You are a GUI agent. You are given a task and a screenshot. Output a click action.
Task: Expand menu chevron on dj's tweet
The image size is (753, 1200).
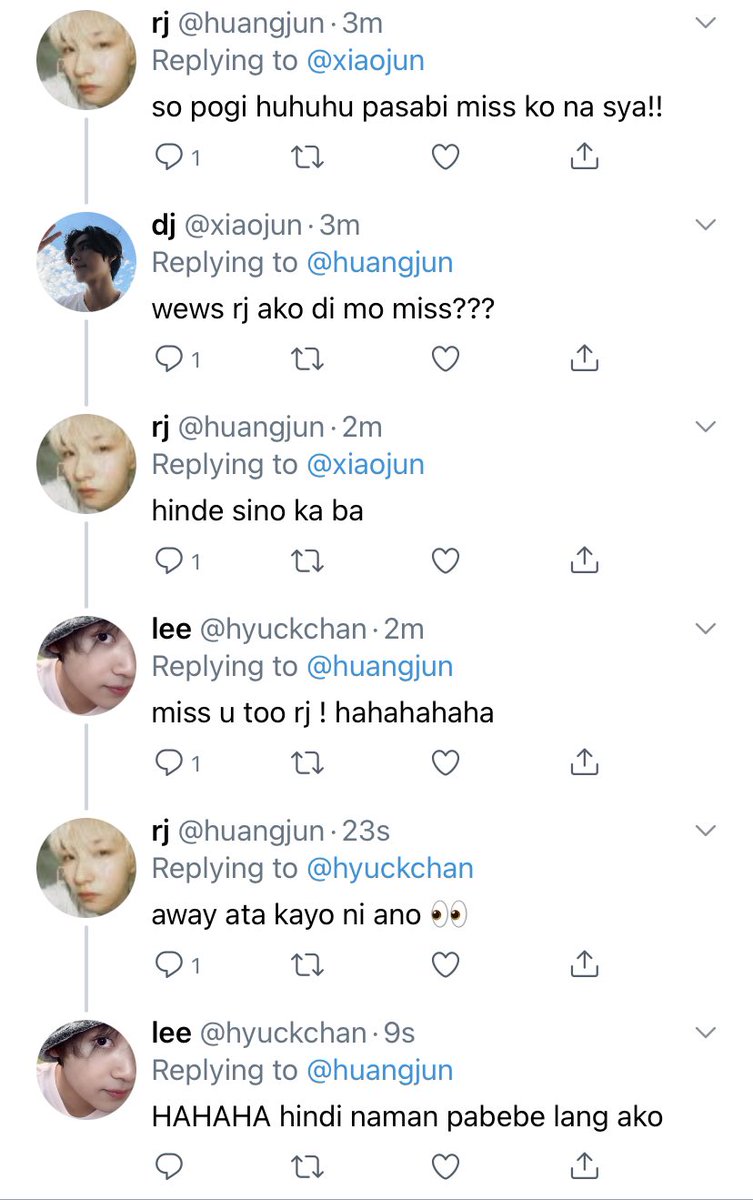point(706,225)
